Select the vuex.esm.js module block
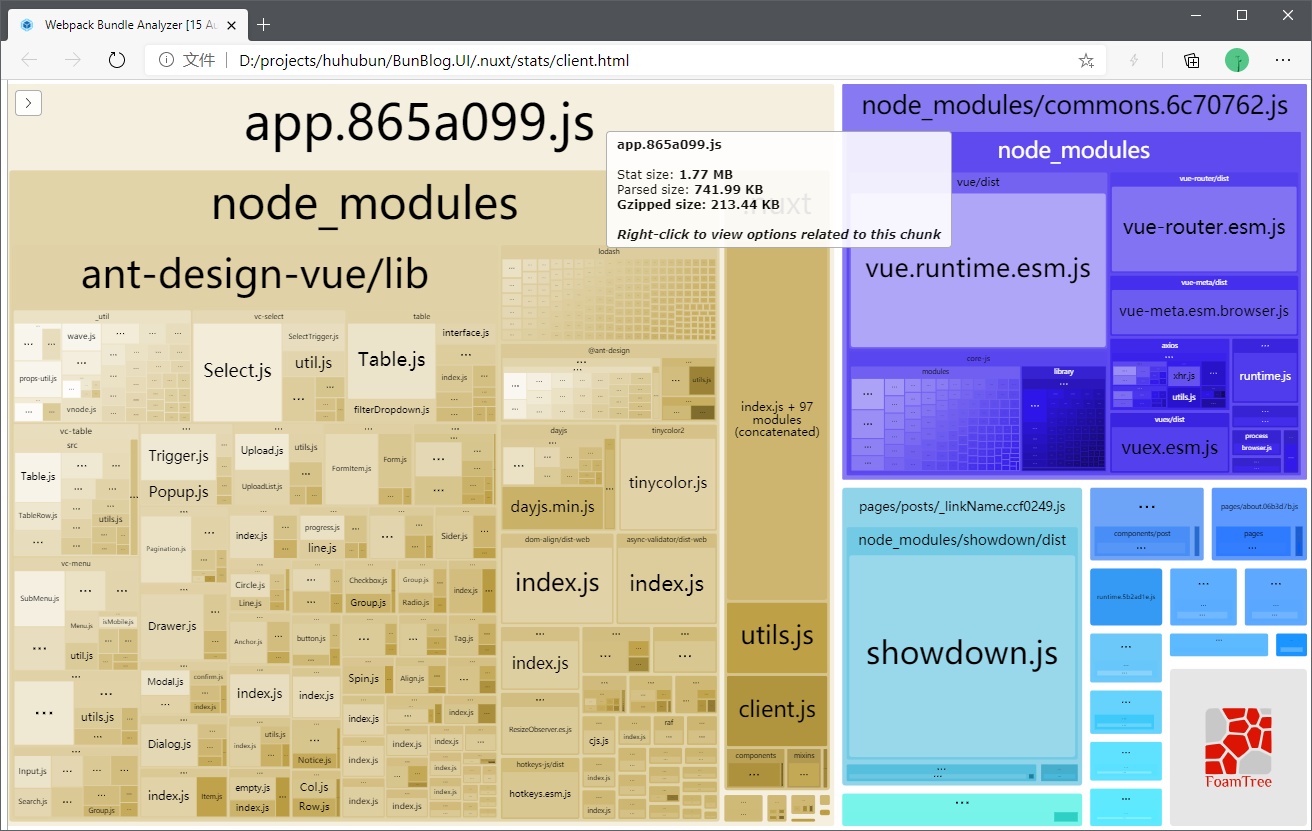This screenshot has width=1312, height=831. point(1168,447)
